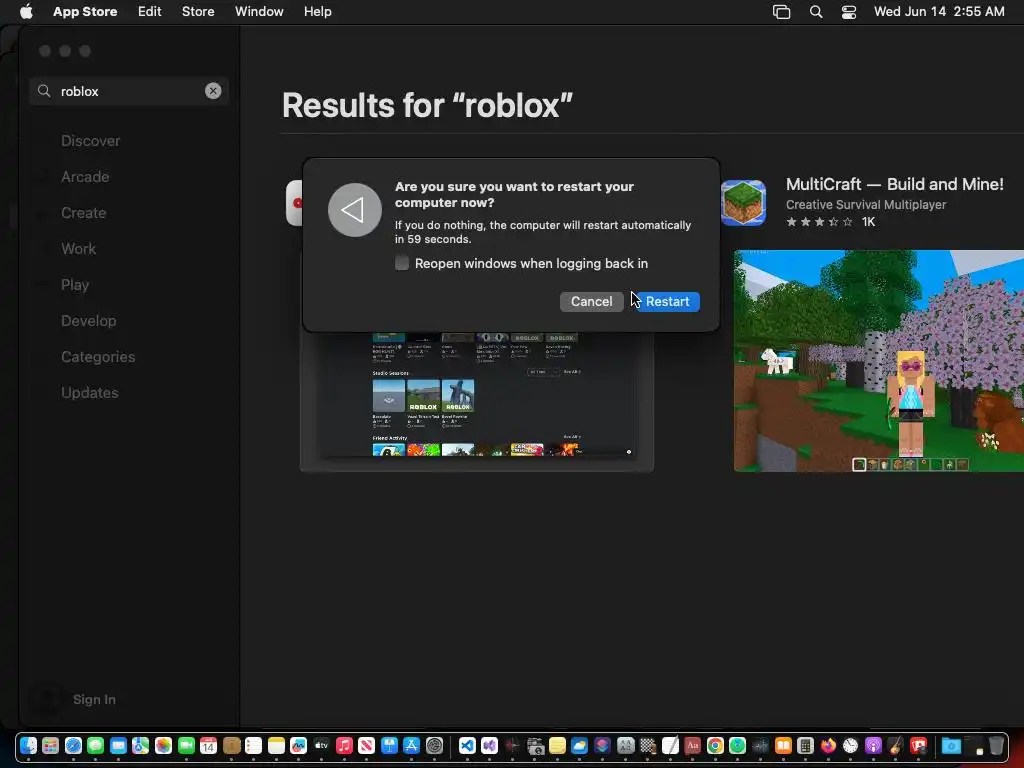
Task: Click the Spotlight search icon in menu bar
Action: tap(816, 11)
